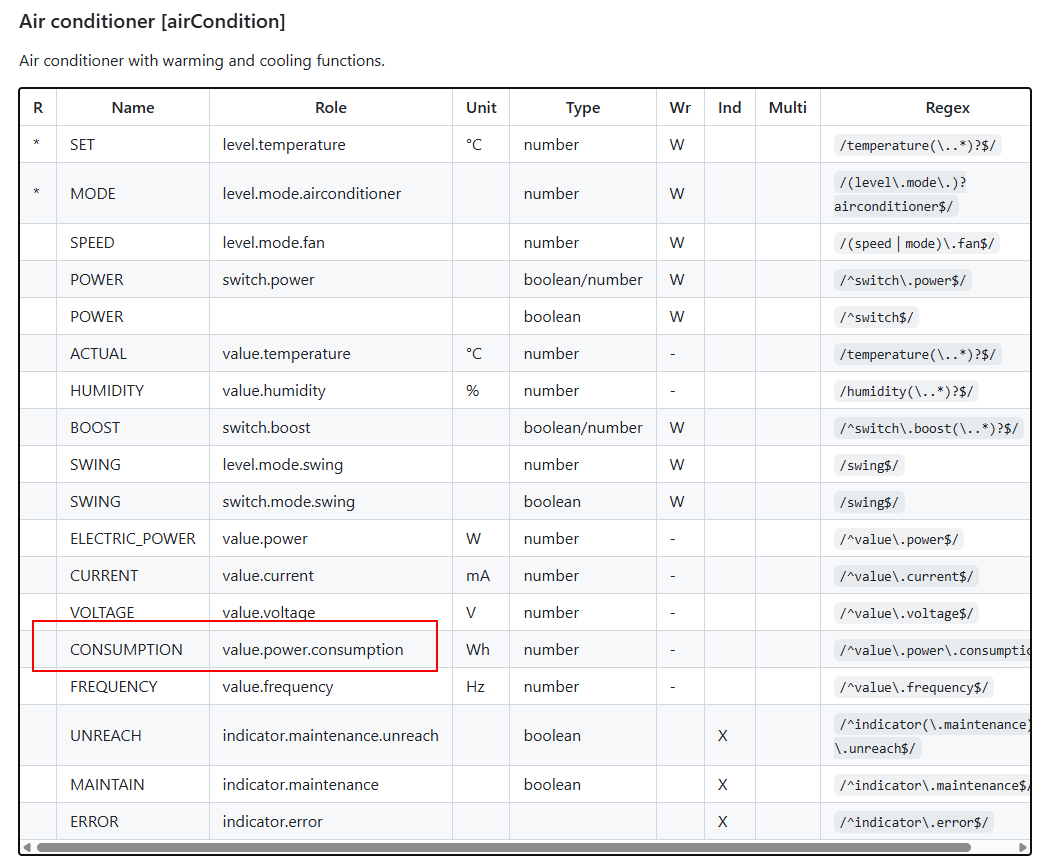Select the Regex column header

[x=947, y=108]
